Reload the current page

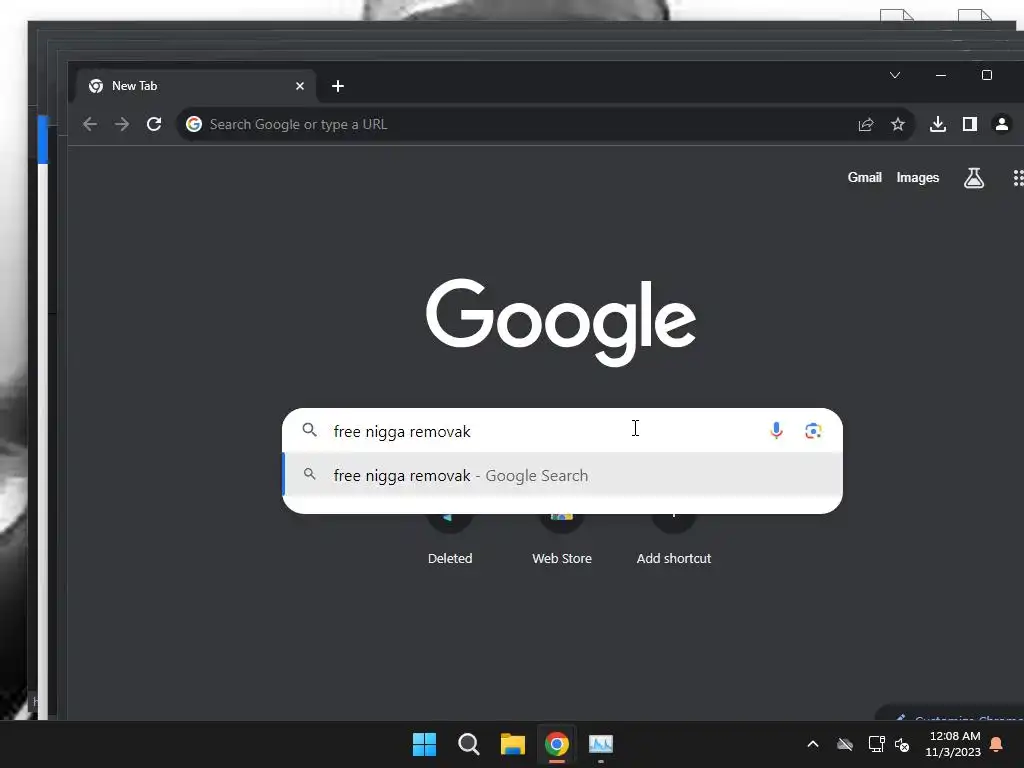coord(154,124)
